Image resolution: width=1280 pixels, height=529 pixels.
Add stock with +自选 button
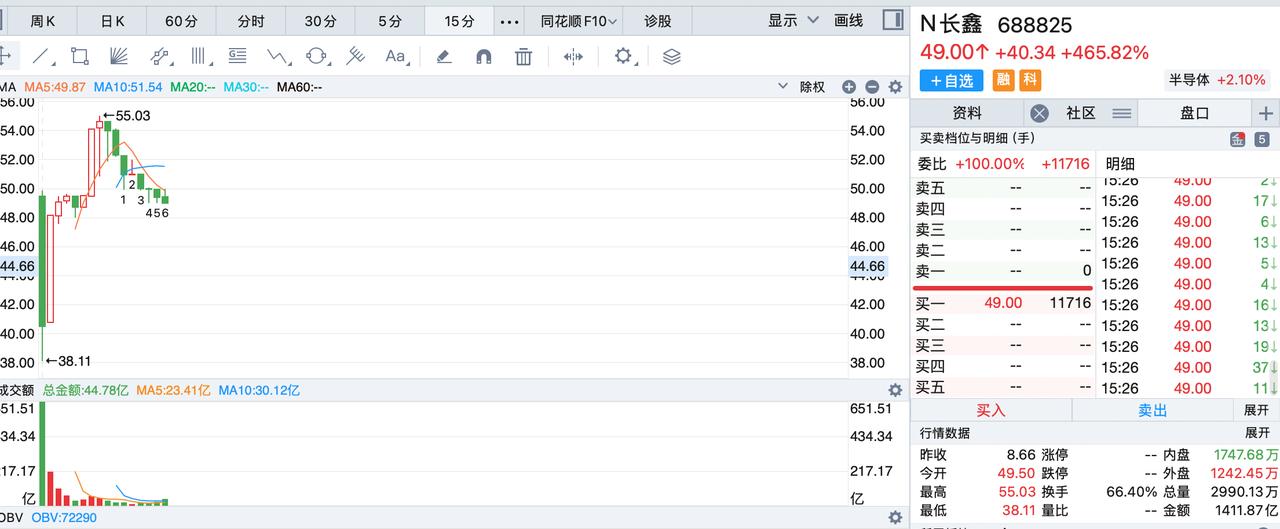(x=951, y=79)
